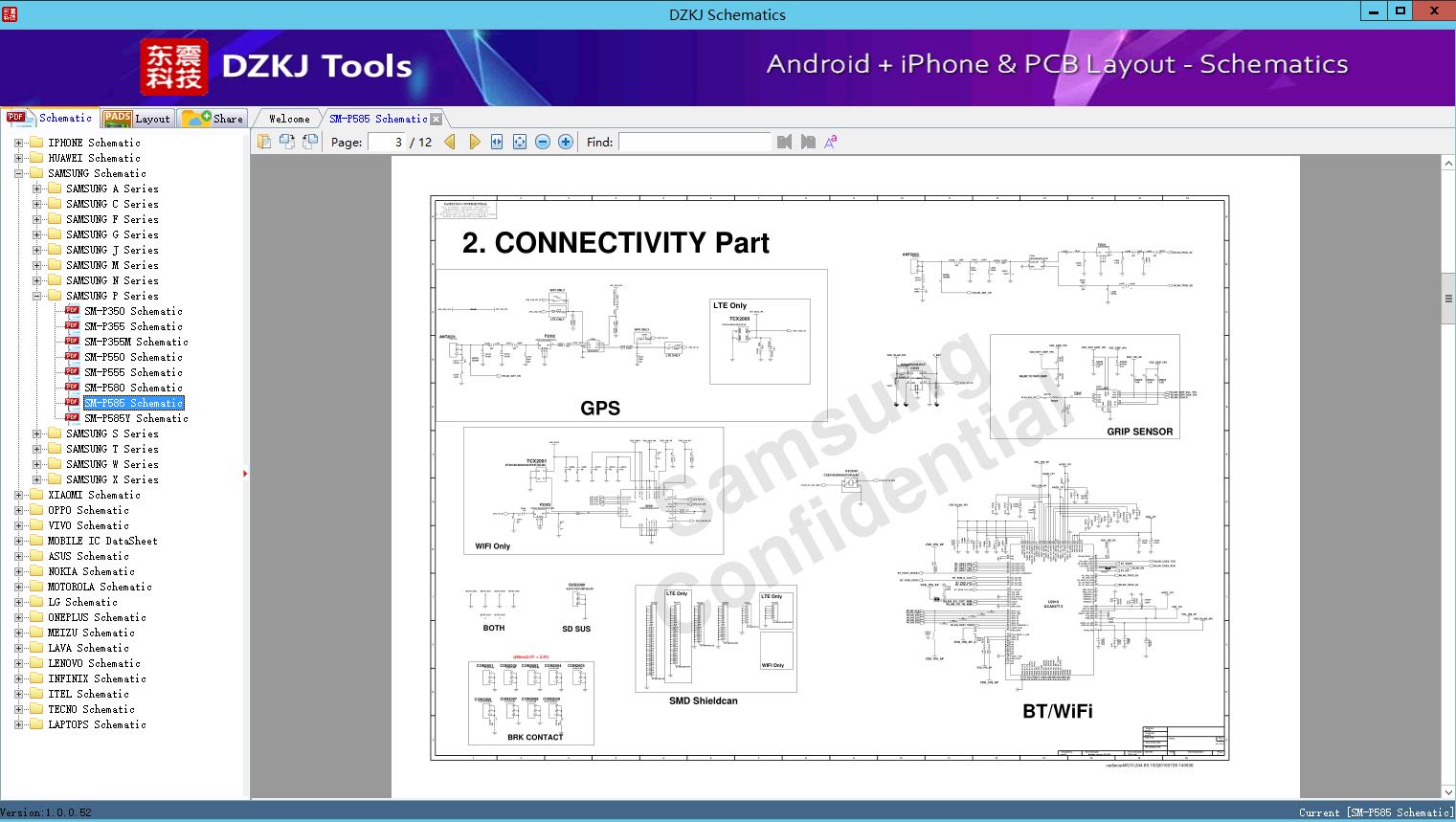This screenshot has height=822, width=1456.
Task: Click the Find text field
Action: click(694, 142)
